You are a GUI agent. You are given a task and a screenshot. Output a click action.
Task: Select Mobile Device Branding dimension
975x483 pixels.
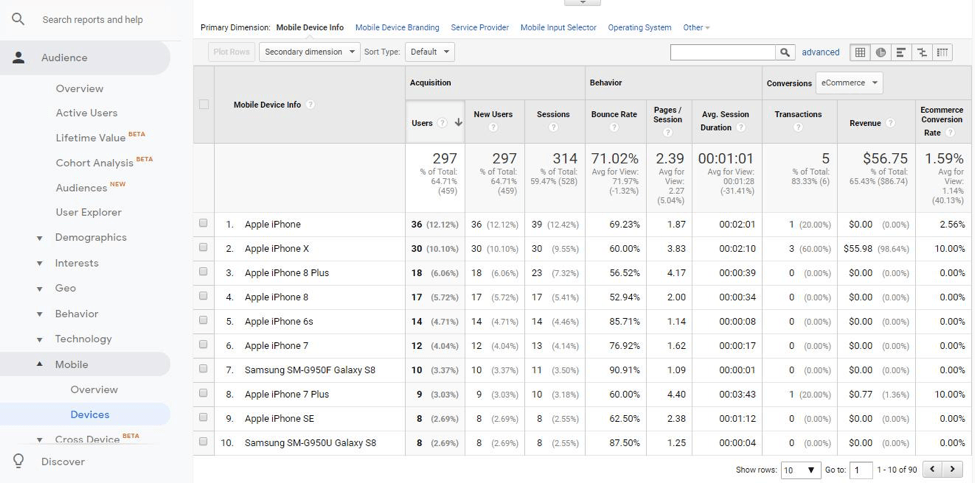pos(397,28)
